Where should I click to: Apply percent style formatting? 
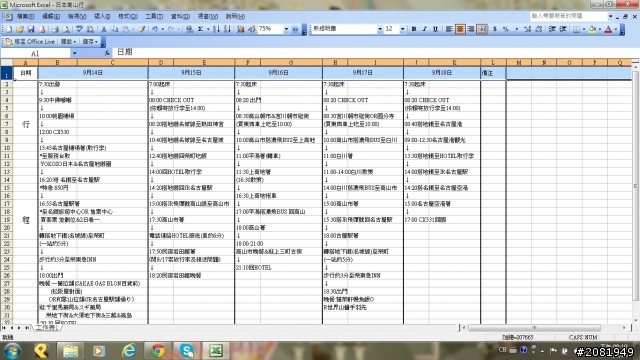[506, 29]
